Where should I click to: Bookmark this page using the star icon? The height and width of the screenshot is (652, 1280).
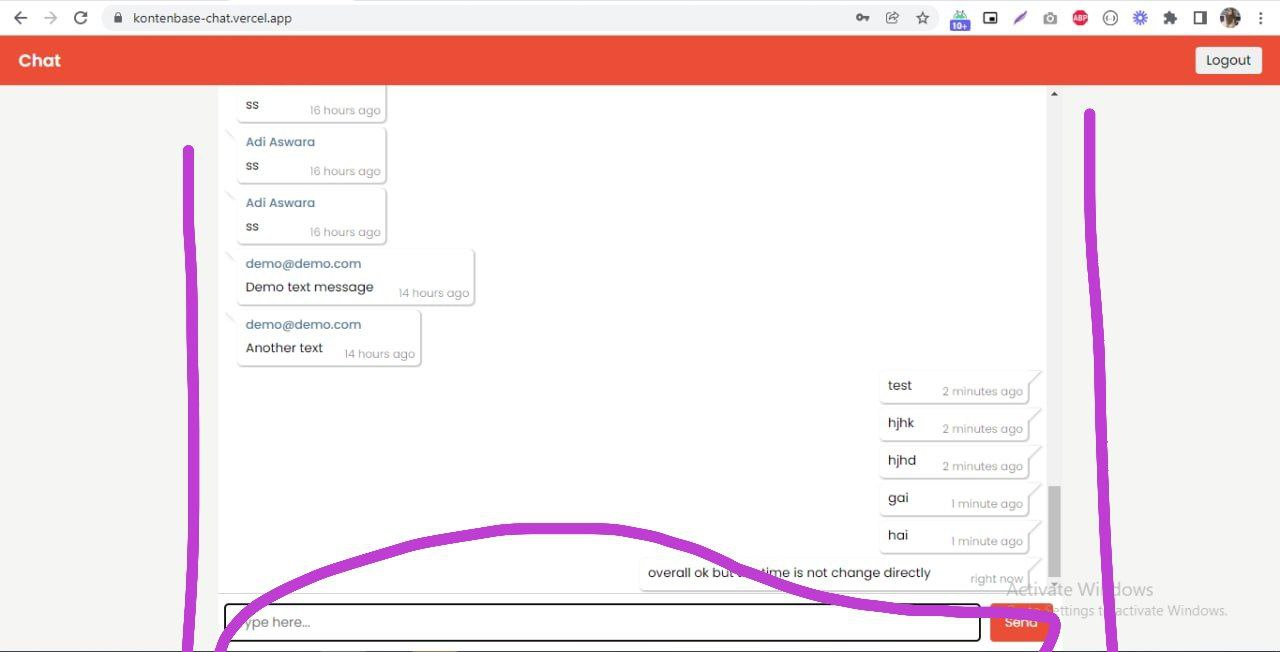tap(922, 17)
